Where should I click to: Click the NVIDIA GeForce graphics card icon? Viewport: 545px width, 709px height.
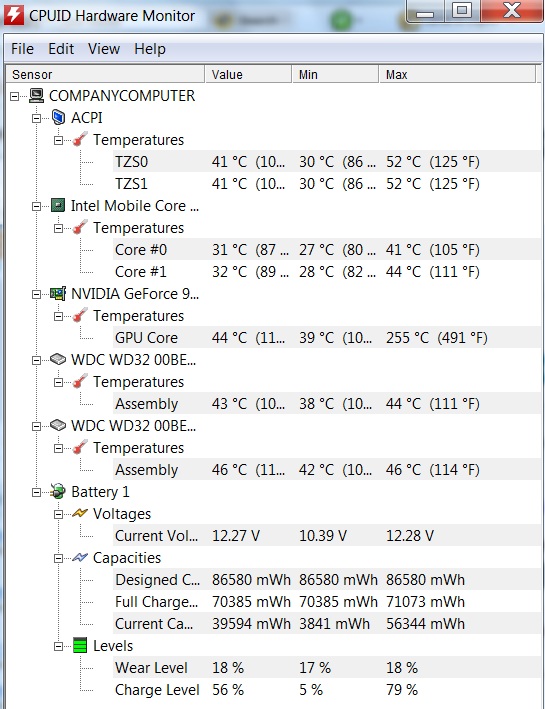coord(58,294)
